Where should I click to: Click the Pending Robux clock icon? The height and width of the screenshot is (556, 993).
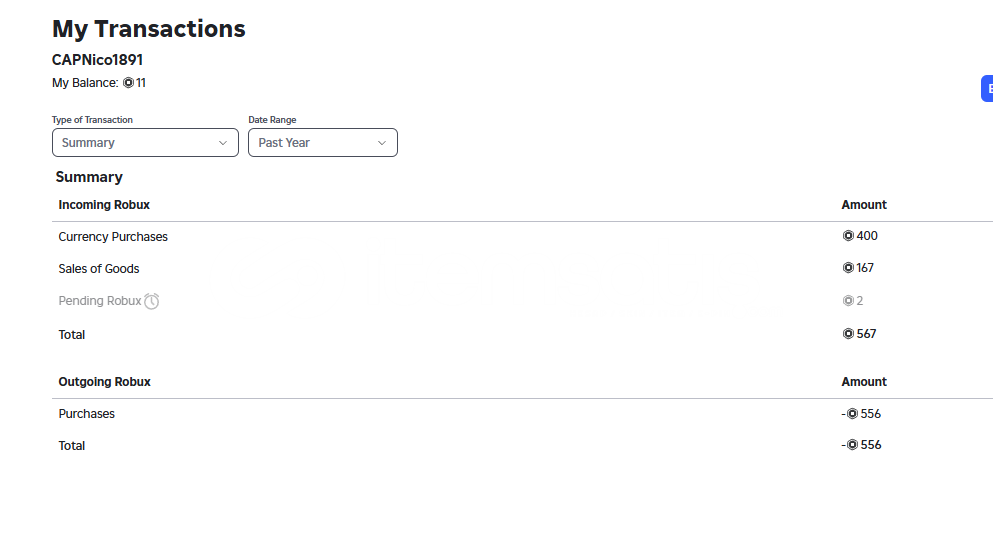point(151,301)
